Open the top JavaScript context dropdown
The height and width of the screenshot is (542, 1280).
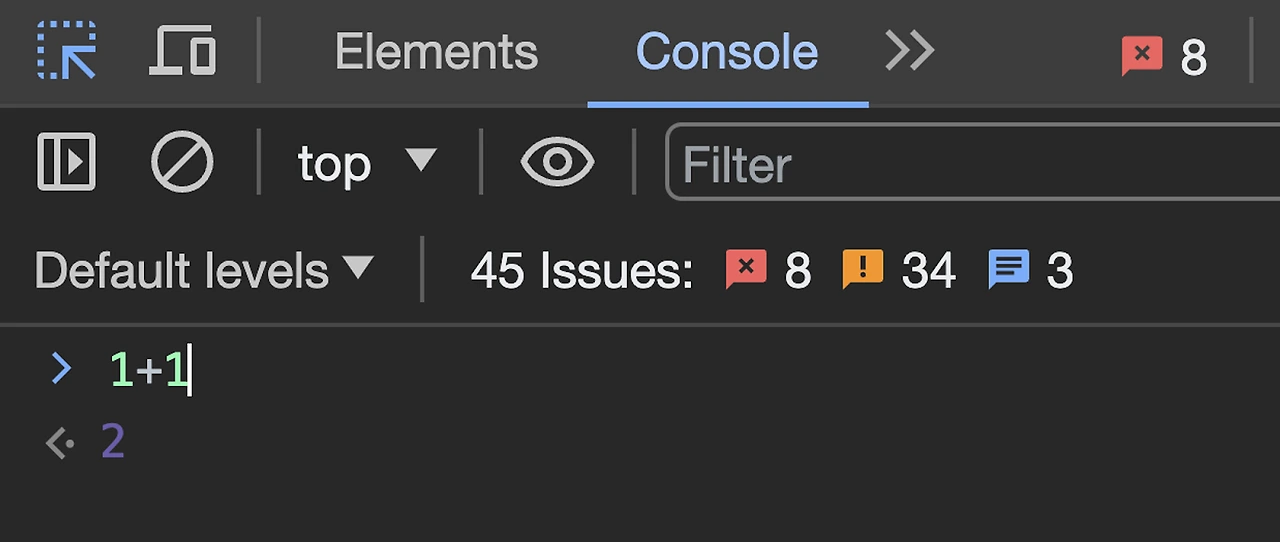point(367,163)
